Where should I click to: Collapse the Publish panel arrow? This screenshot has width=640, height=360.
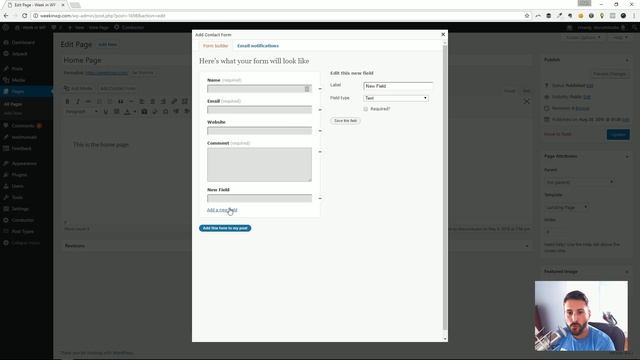pyautogui.click(x=627, y=60)
